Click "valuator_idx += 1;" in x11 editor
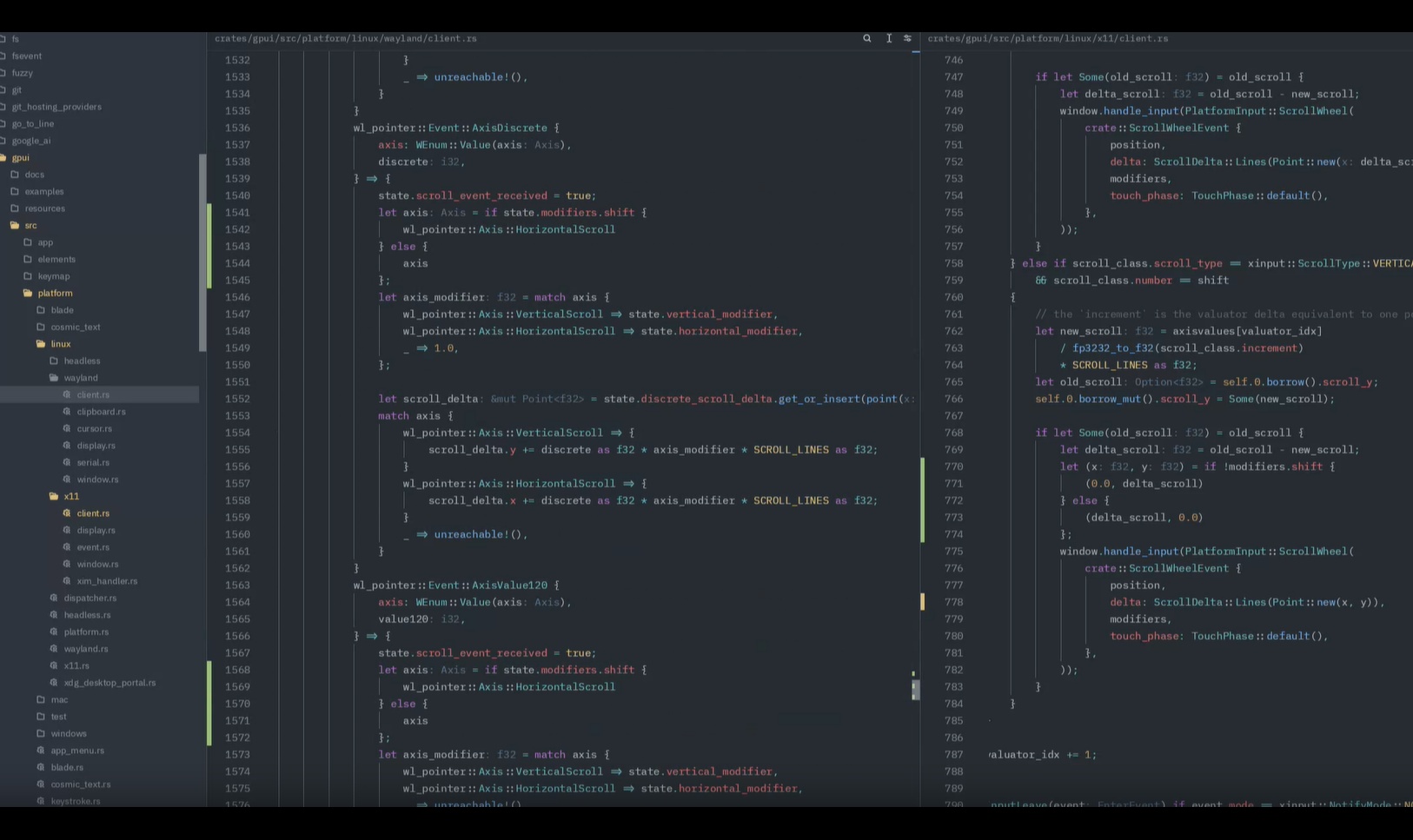This screenshot has height=840, width=1413. (x=1043, y=755)
